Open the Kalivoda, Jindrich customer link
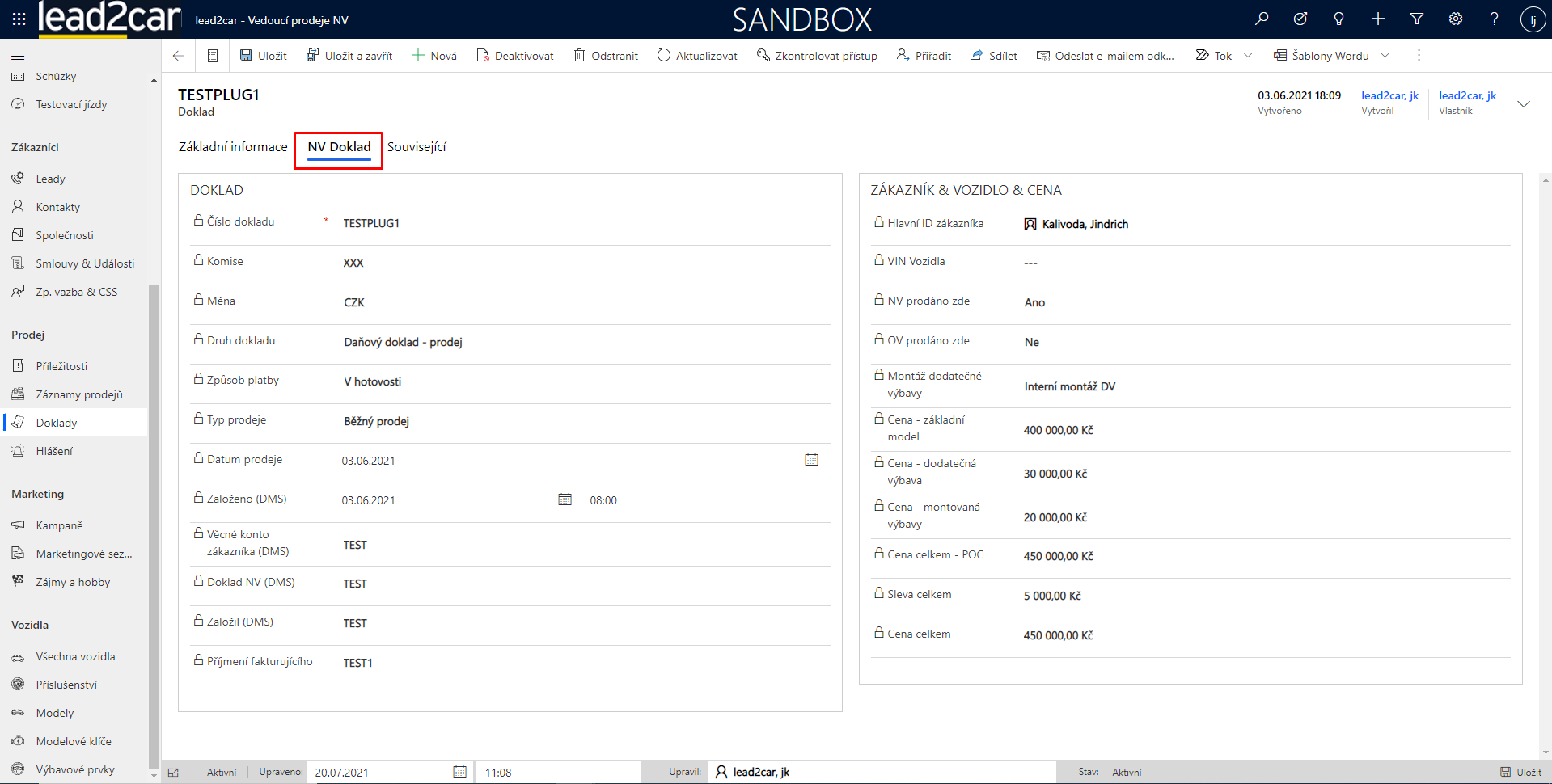 1085,224
